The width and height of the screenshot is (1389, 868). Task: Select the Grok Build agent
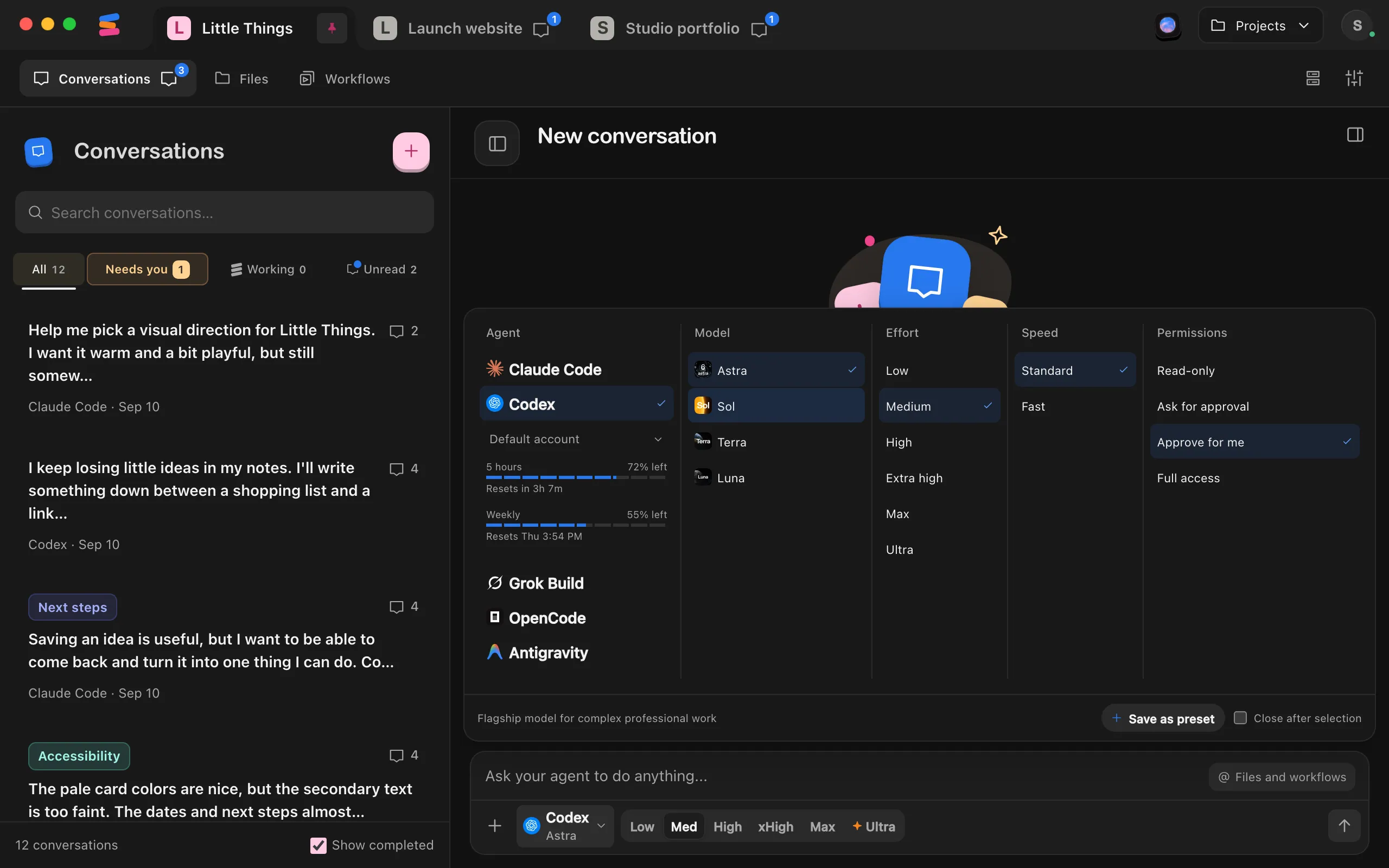576,583
